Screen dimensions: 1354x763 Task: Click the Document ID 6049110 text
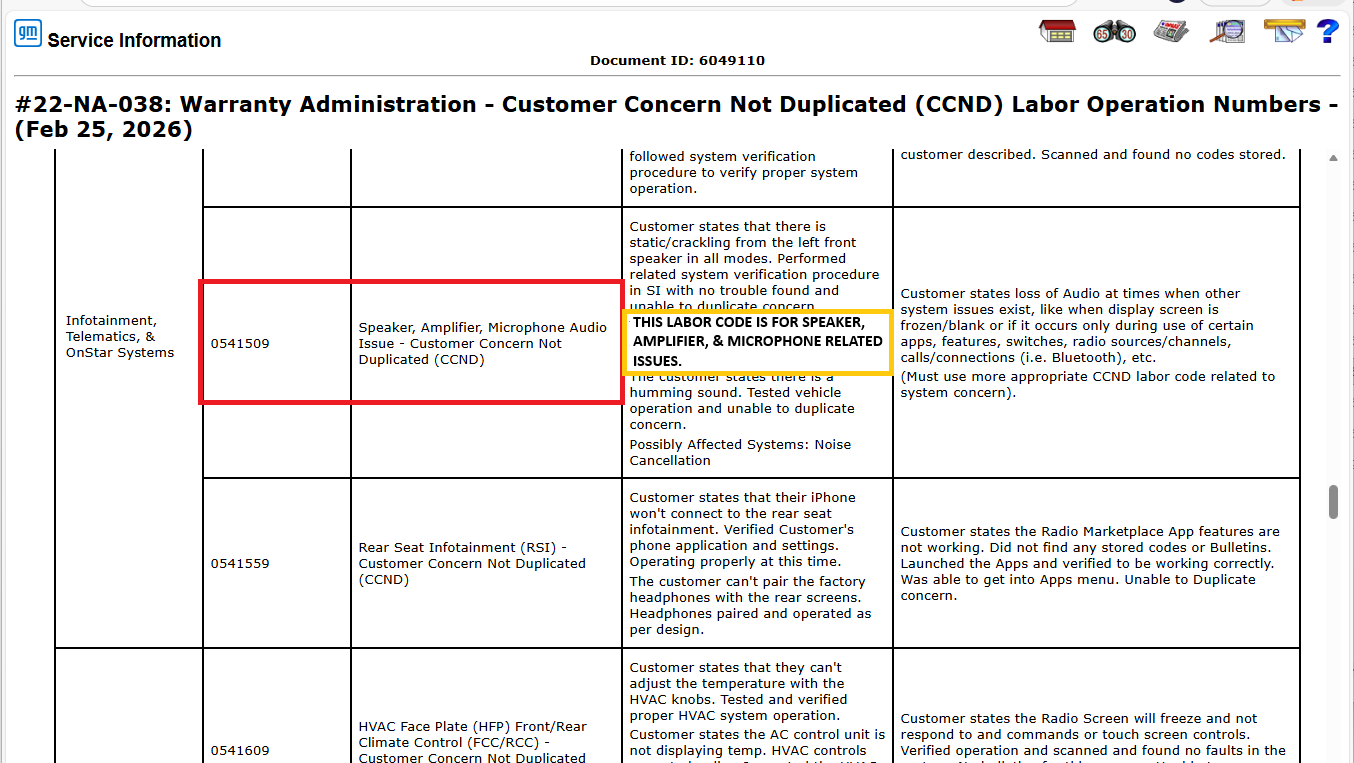pyautogui.click(x=677, y=60)
